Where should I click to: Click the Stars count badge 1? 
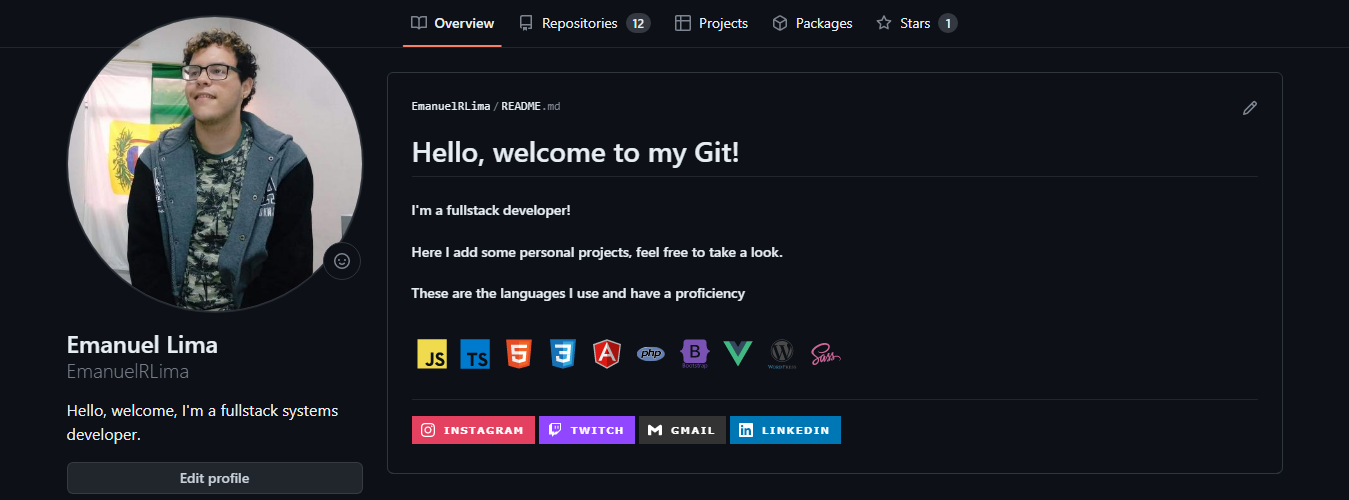[948, 23]
